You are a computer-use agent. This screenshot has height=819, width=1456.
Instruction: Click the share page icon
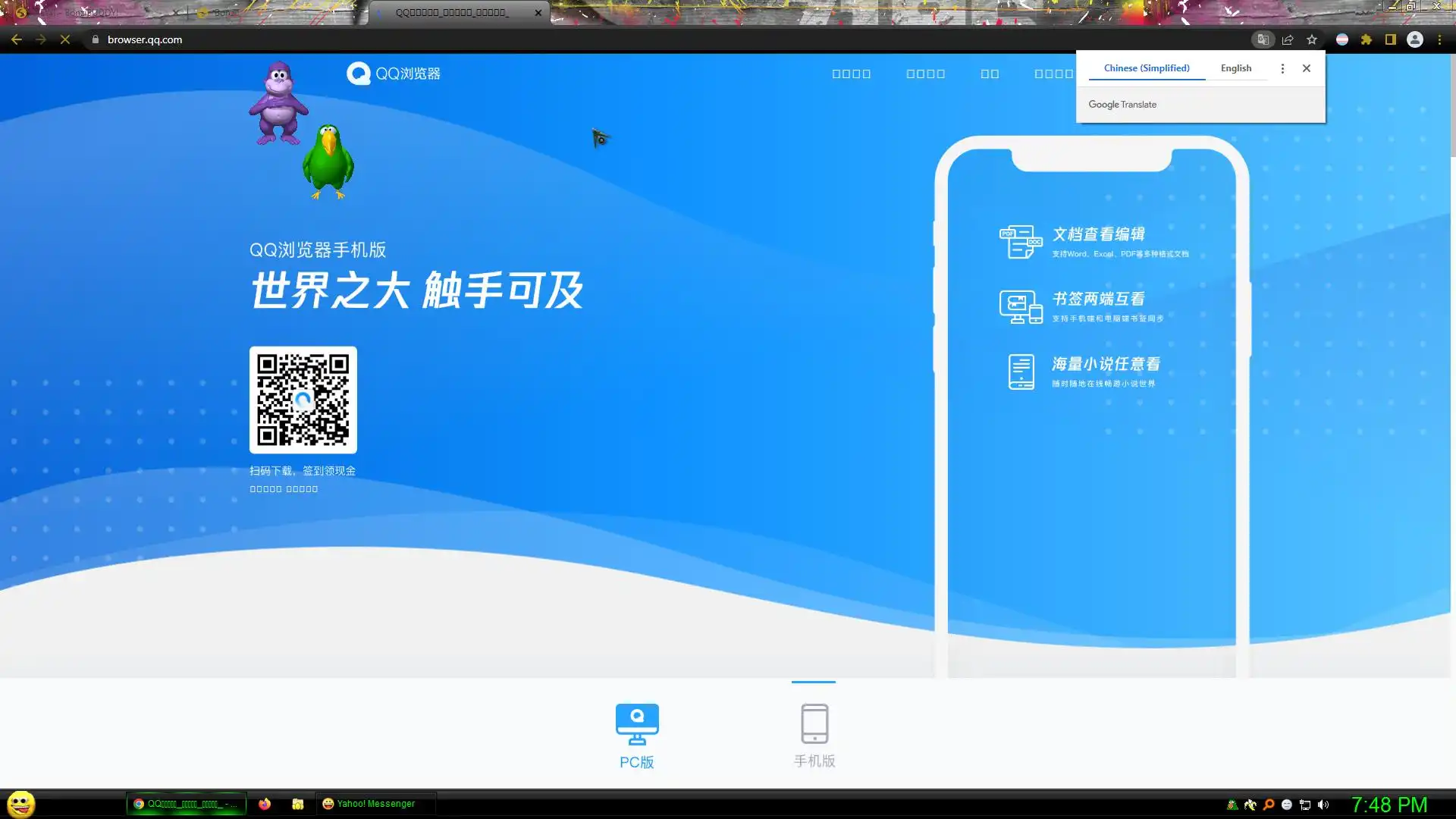1288,39
